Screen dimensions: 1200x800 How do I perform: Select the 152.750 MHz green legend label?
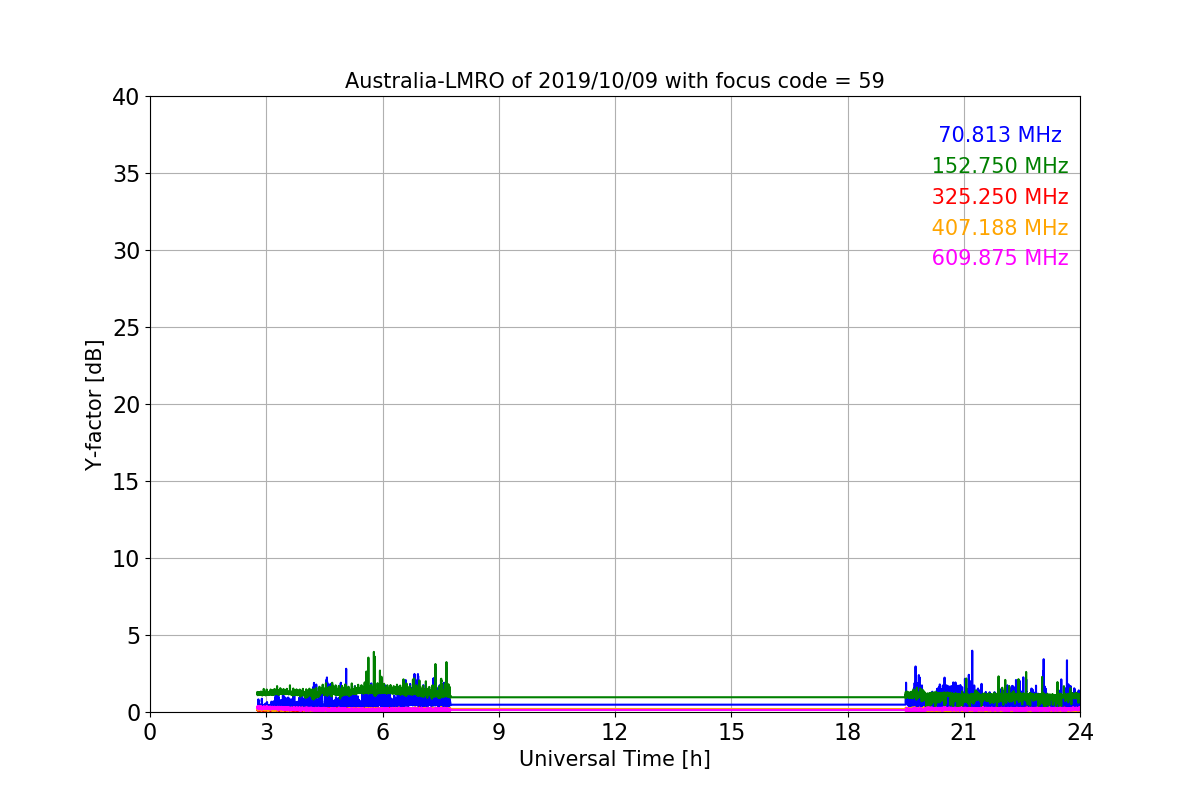pyautogui.click(x=999, y=166)
